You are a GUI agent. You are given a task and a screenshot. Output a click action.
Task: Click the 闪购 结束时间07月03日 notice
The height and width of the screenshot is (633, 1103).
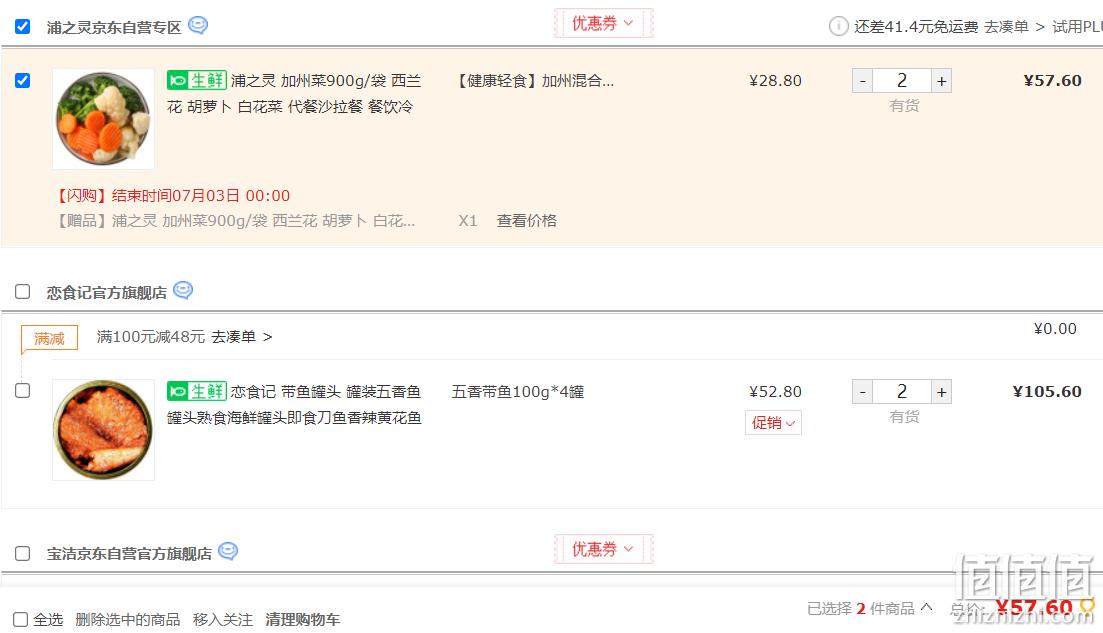click(x=173, y=196)
